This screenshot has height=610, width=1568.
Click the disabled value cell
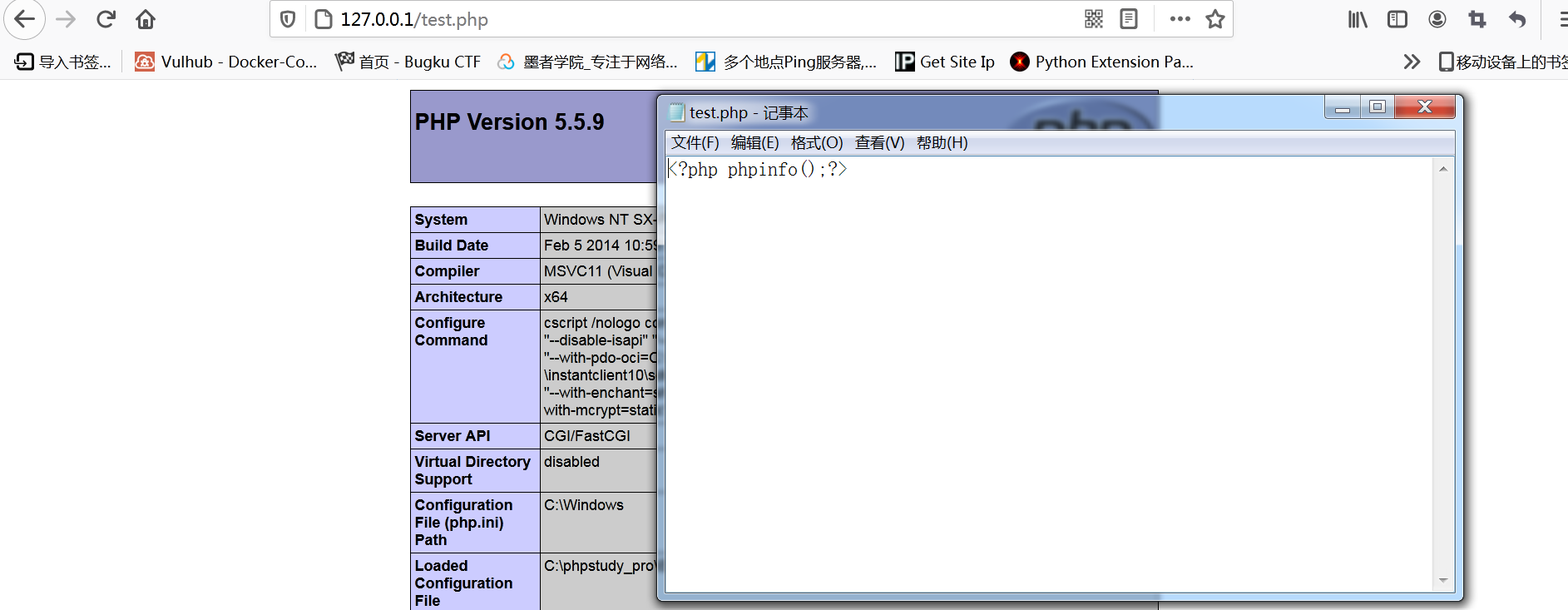[x=571, y=462]
